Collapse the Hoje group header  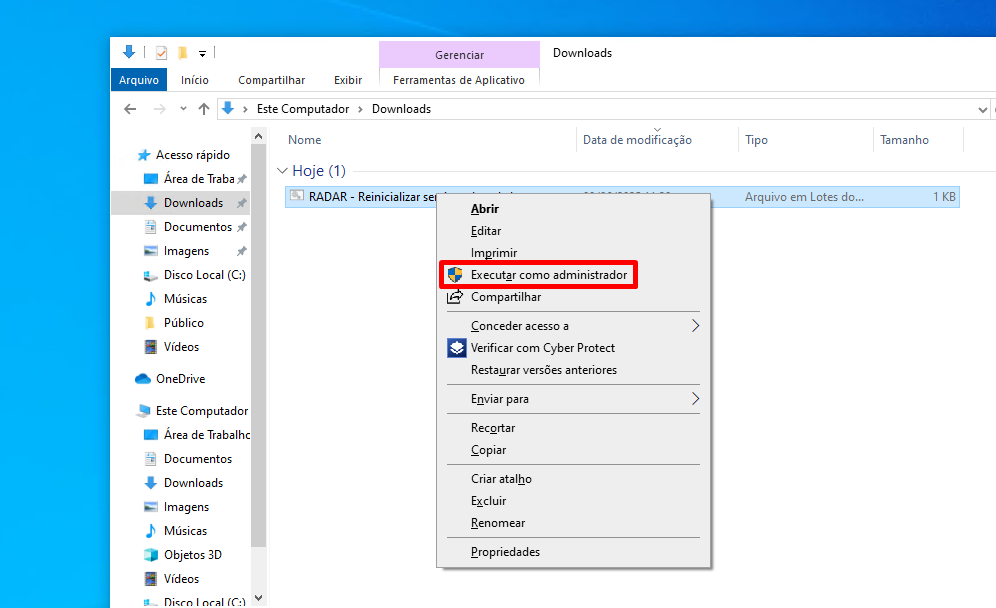pos(281,171)
